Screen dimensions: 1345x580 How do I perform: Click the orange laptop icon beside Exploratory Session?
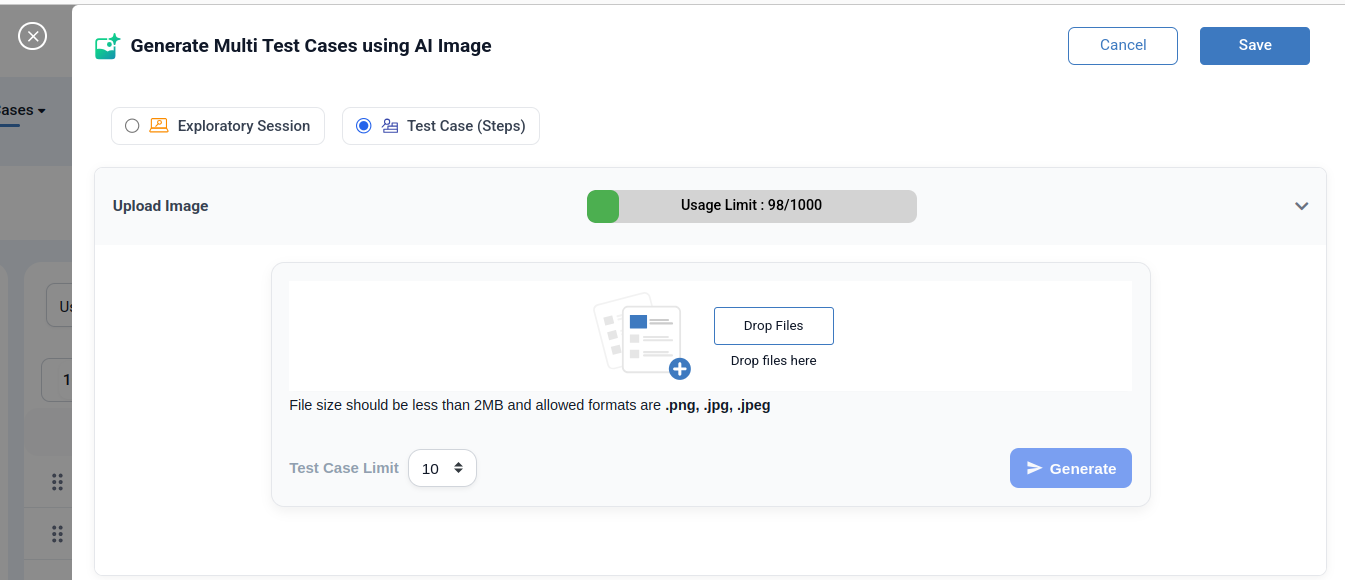click(x=159, y=125)
